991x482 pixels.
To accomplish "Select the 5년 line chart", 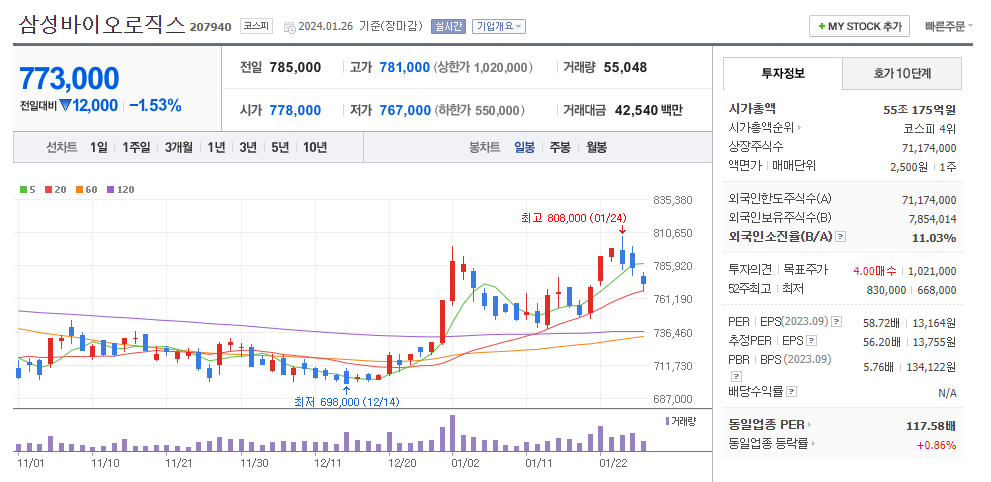I will [280, 147].
